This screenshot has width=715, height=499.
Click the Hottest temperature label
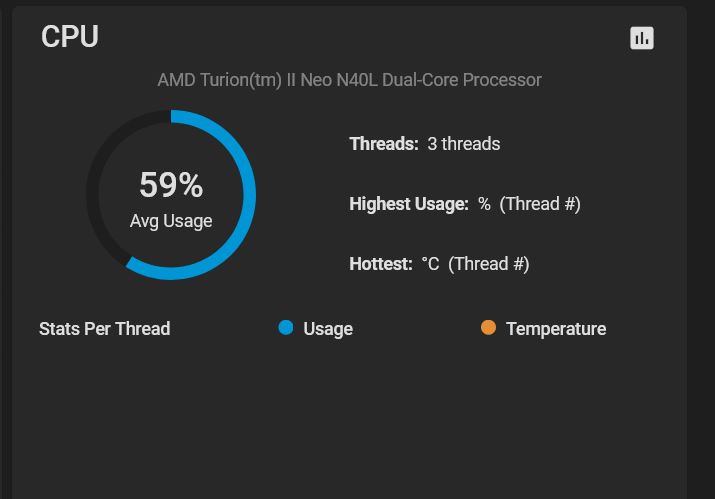381,264
